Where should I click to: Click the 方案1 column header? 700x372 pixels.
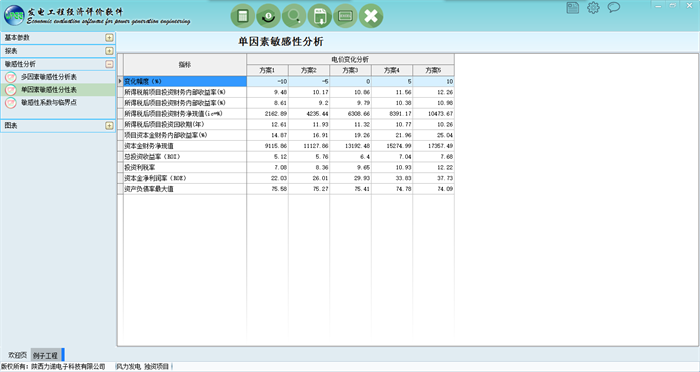click(x=267, y=70)
